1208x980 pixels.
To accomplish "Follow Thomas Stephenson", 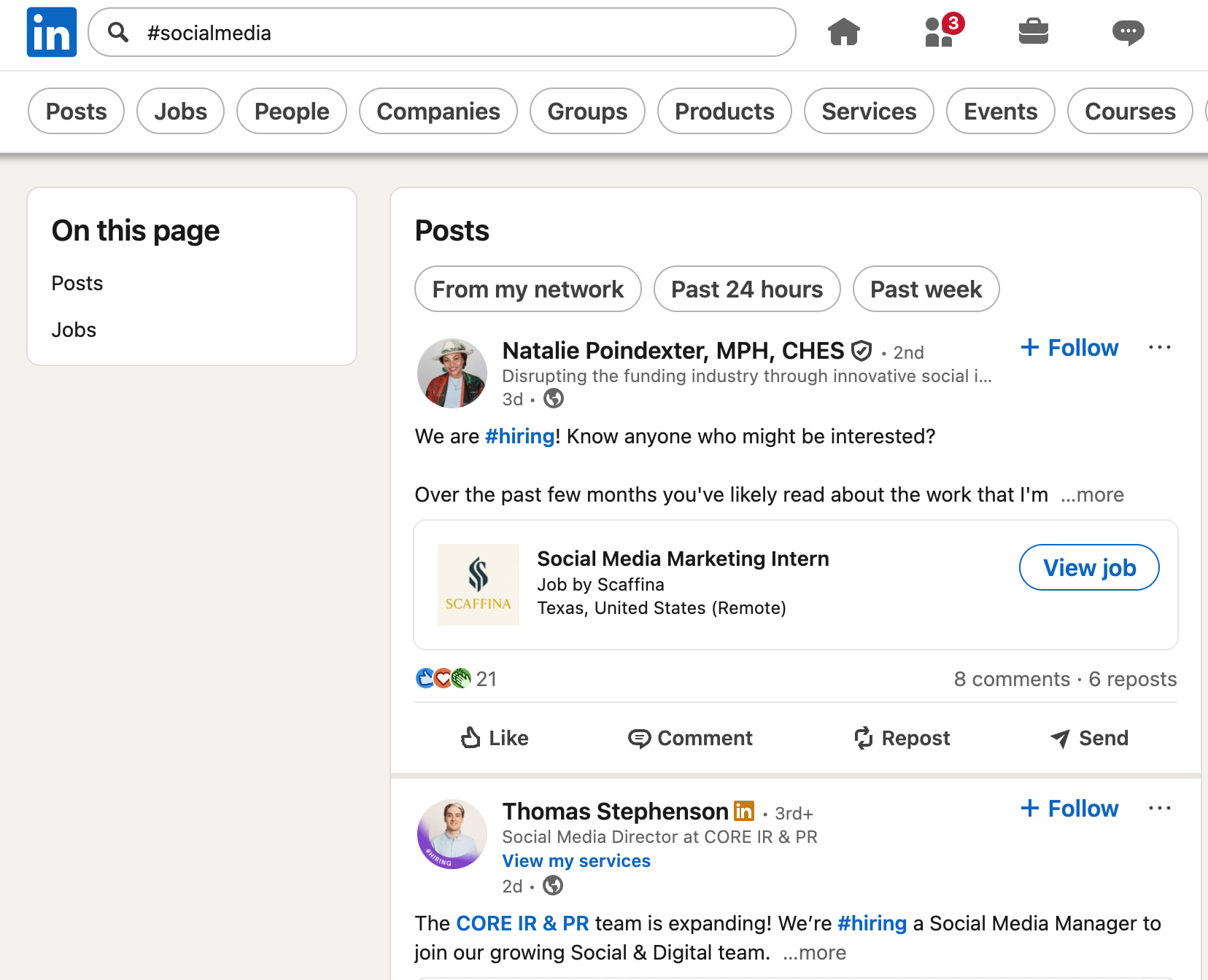I will tap(1069, 808).
